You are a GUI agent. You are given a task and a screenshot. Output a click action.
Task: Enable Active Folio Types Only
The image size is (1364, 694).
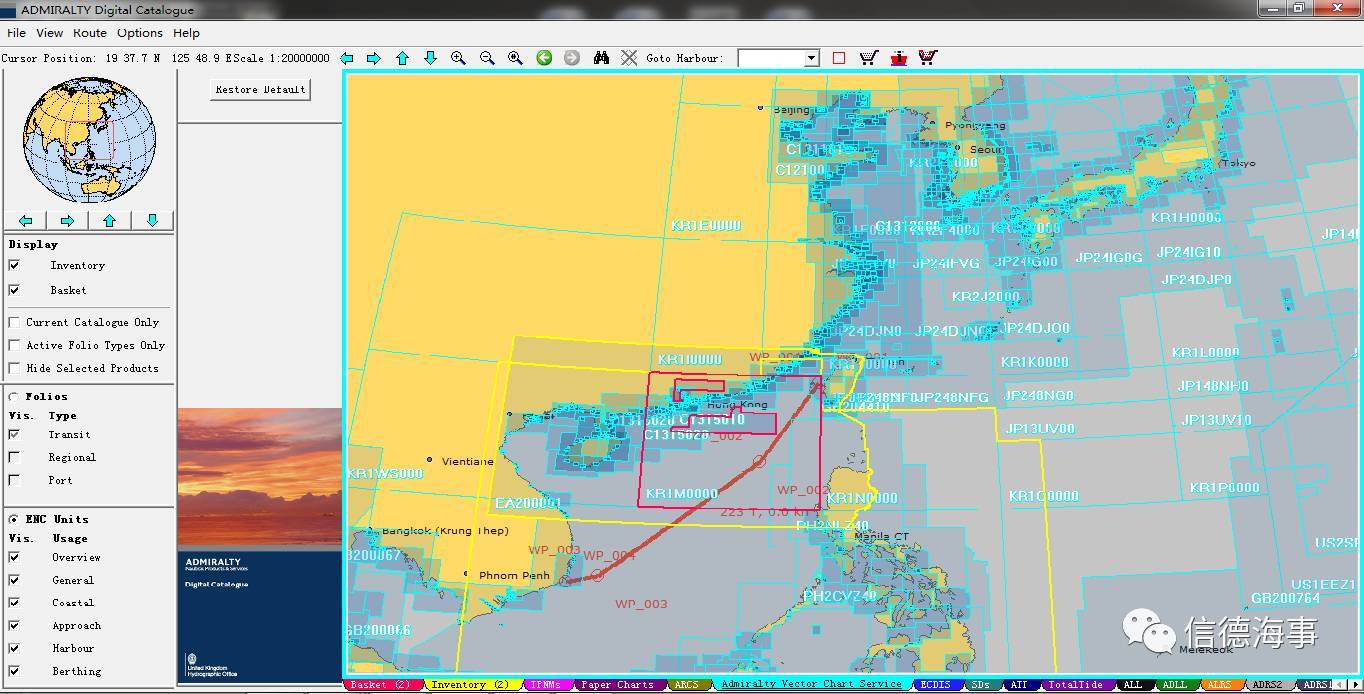(14, 345)
